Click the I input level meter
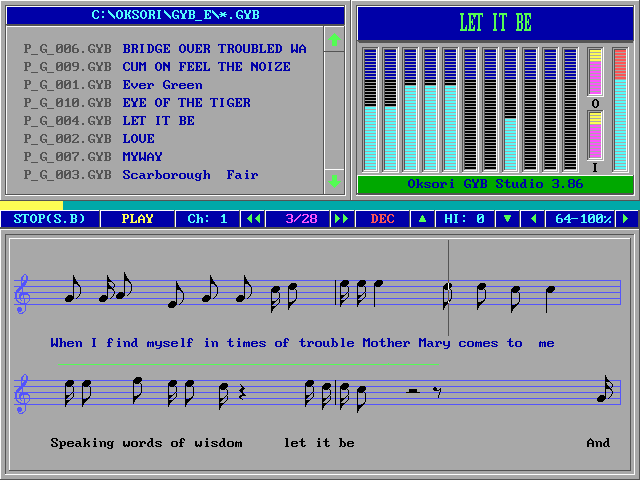The height and width of the screenshot is (480, 640). coord(595,136)
